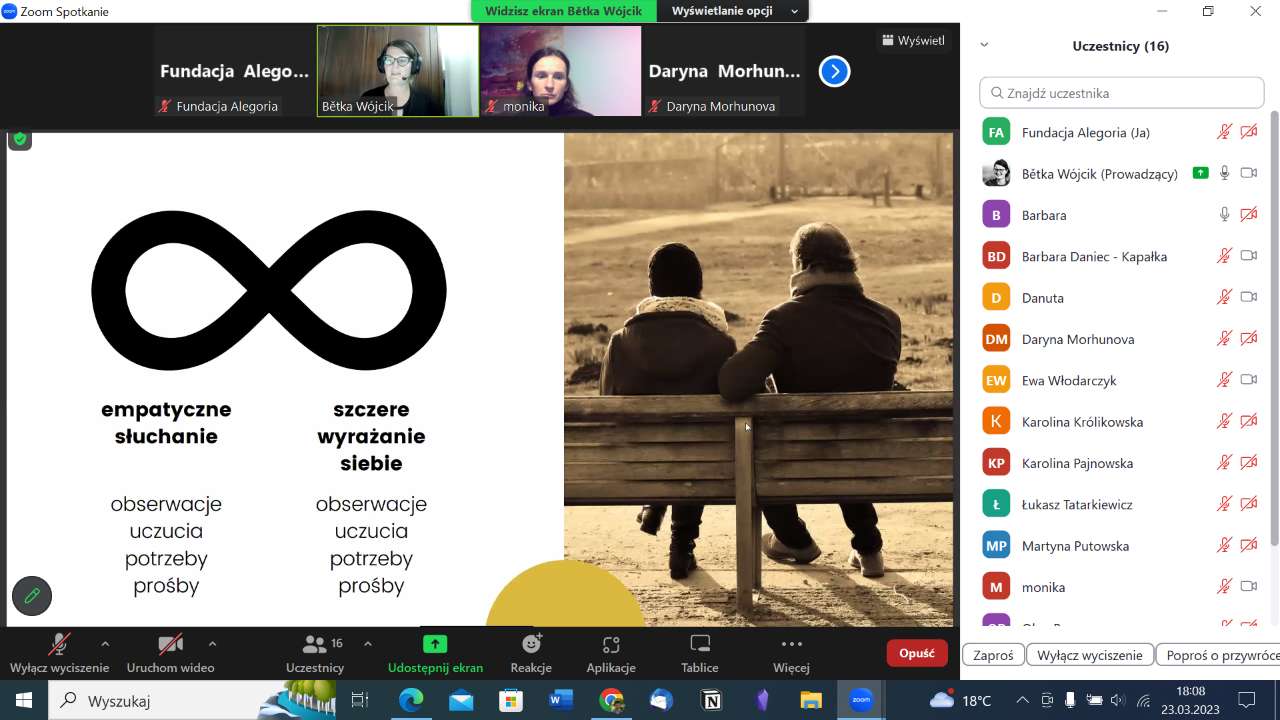Click the red Opuść leave button

pyautogui.click(x=916, y=653)
